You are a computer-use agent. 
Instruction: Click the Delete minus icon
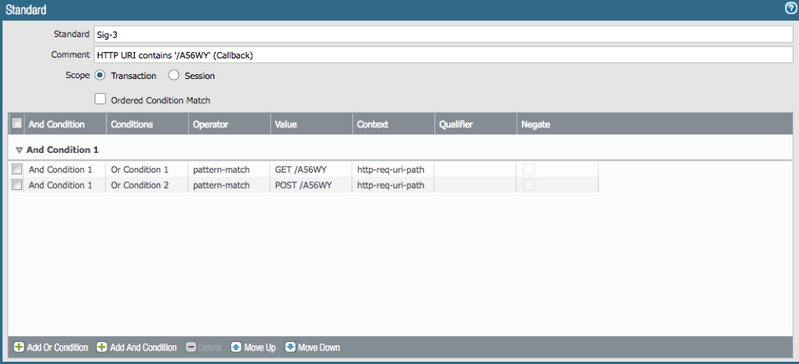[191, 347]
